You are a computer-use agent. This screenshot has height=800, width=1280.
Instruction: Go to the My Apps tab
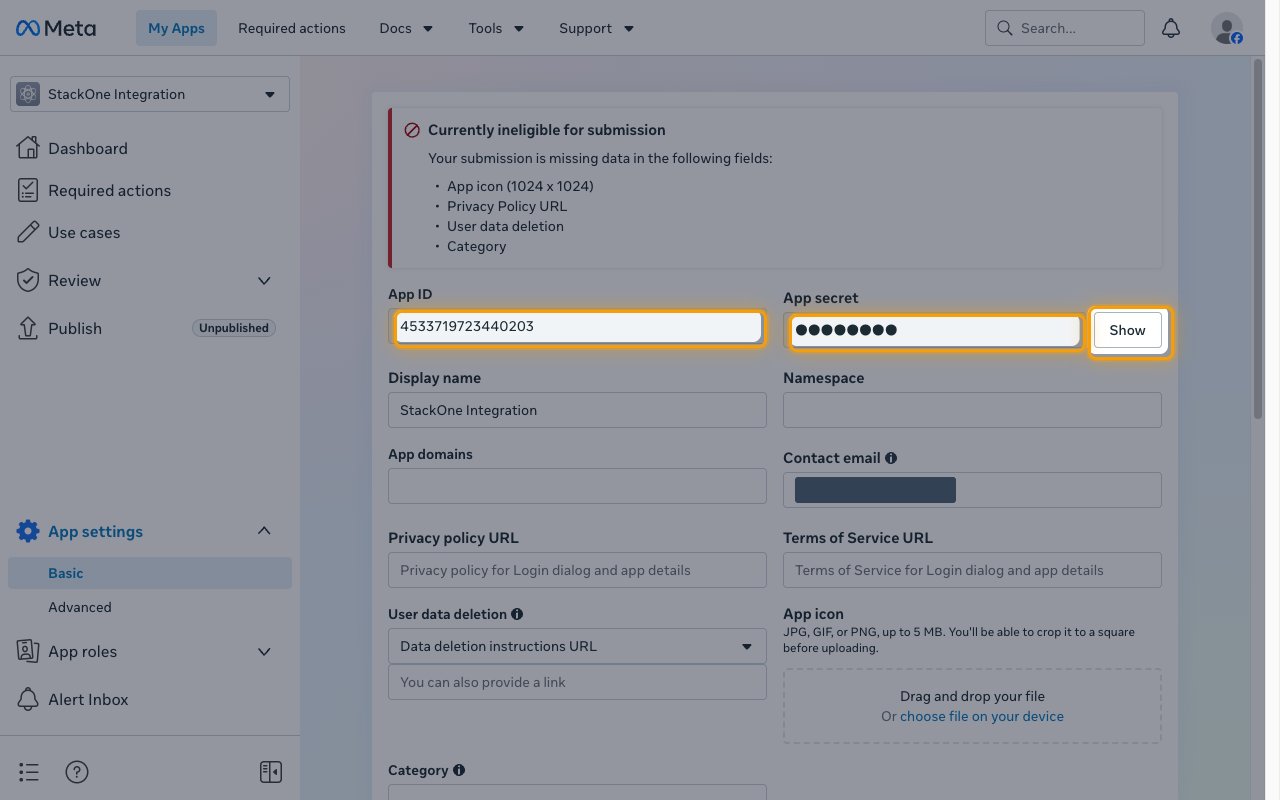pos(176,28)
